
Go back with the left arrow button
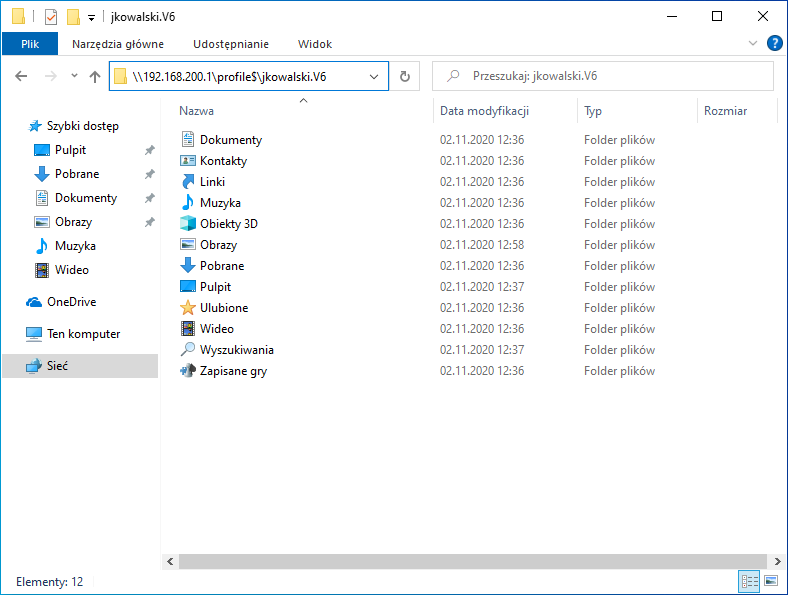(21, 76)
